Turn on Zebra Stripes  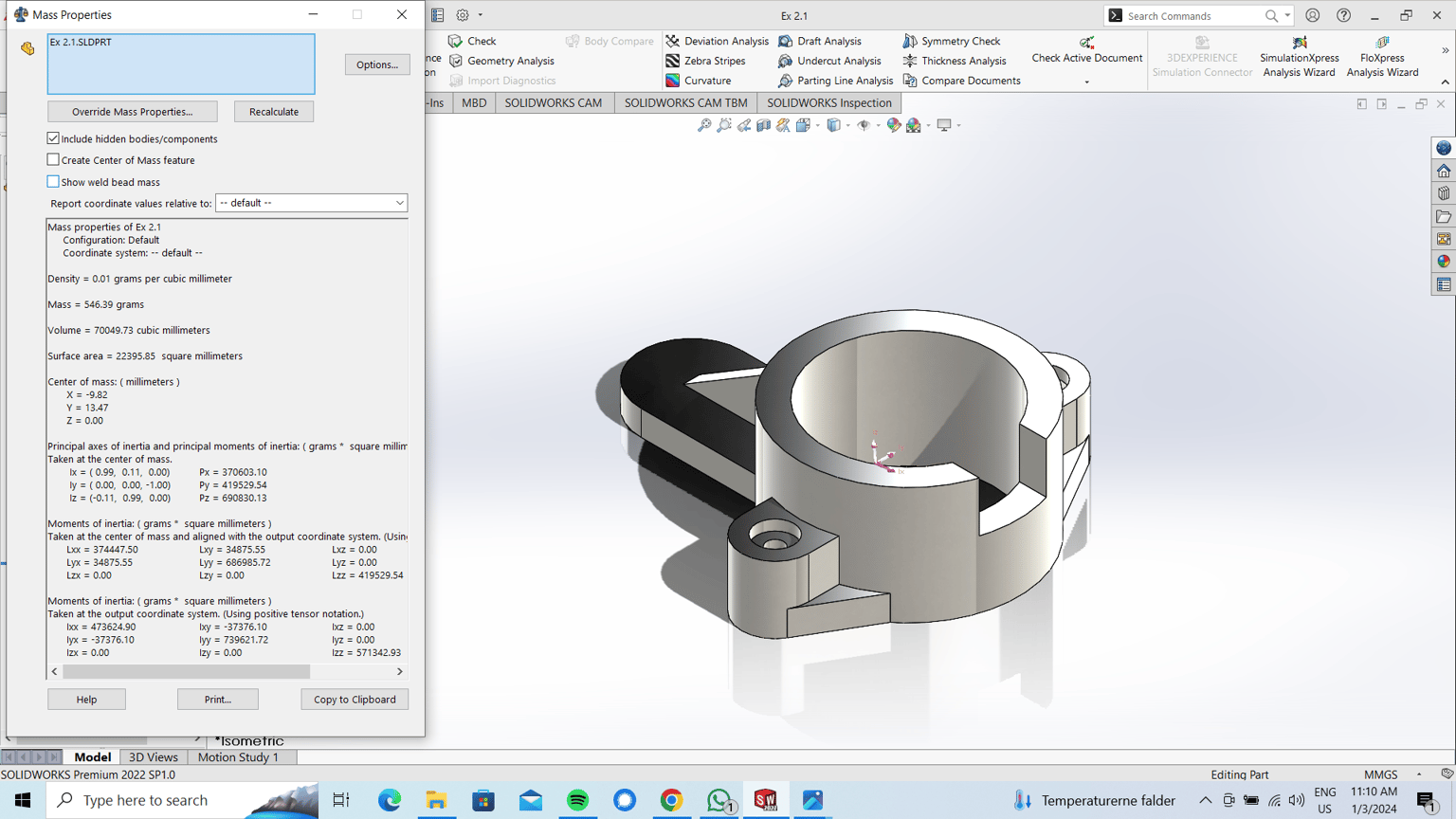pos(705,61)
